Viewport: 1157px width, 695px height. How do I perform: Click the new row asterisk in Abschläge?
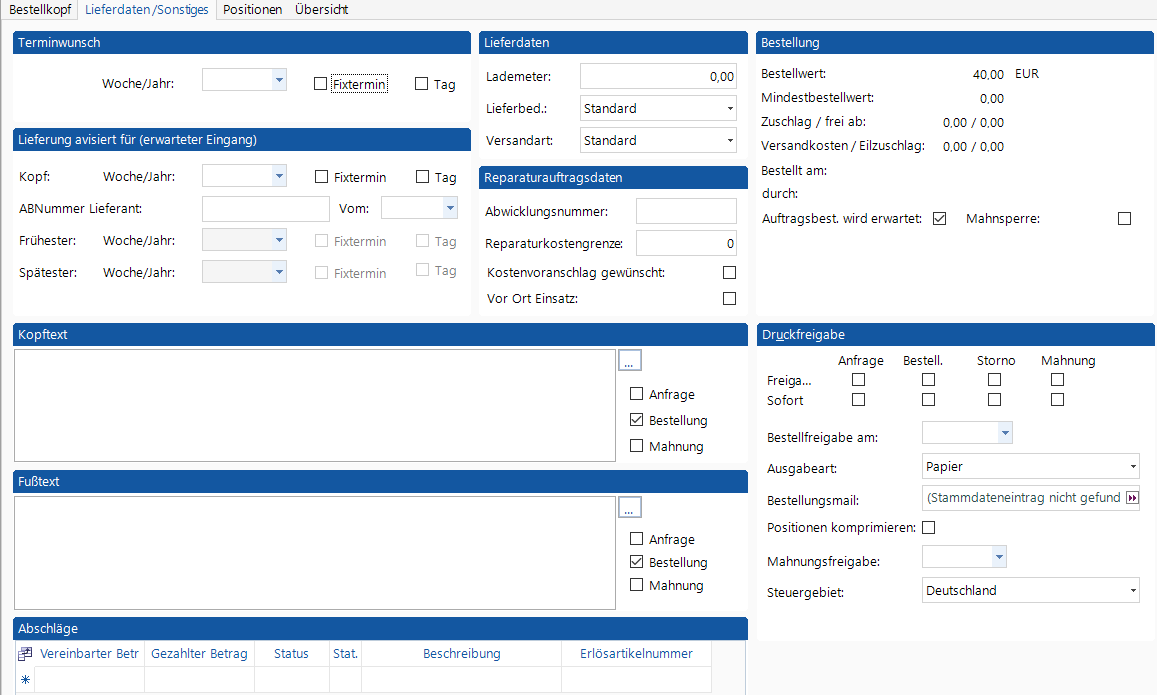click(26, 680)
